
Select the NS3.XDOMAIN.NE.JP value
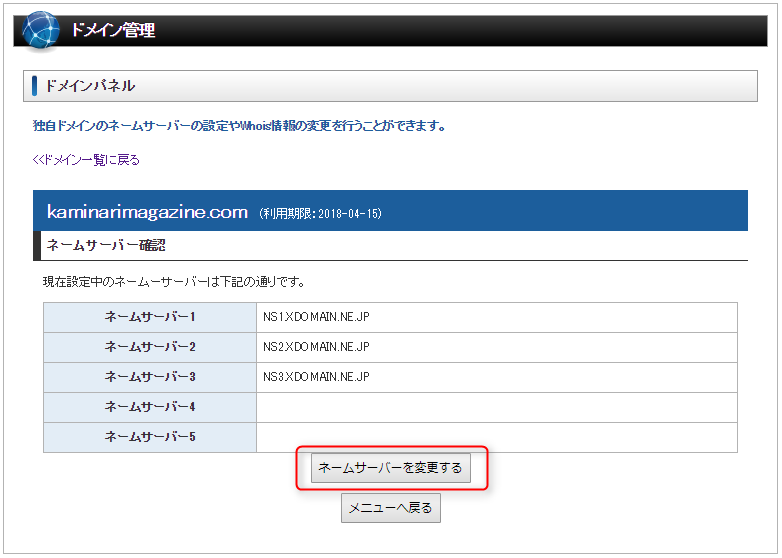tap(316, 377)
